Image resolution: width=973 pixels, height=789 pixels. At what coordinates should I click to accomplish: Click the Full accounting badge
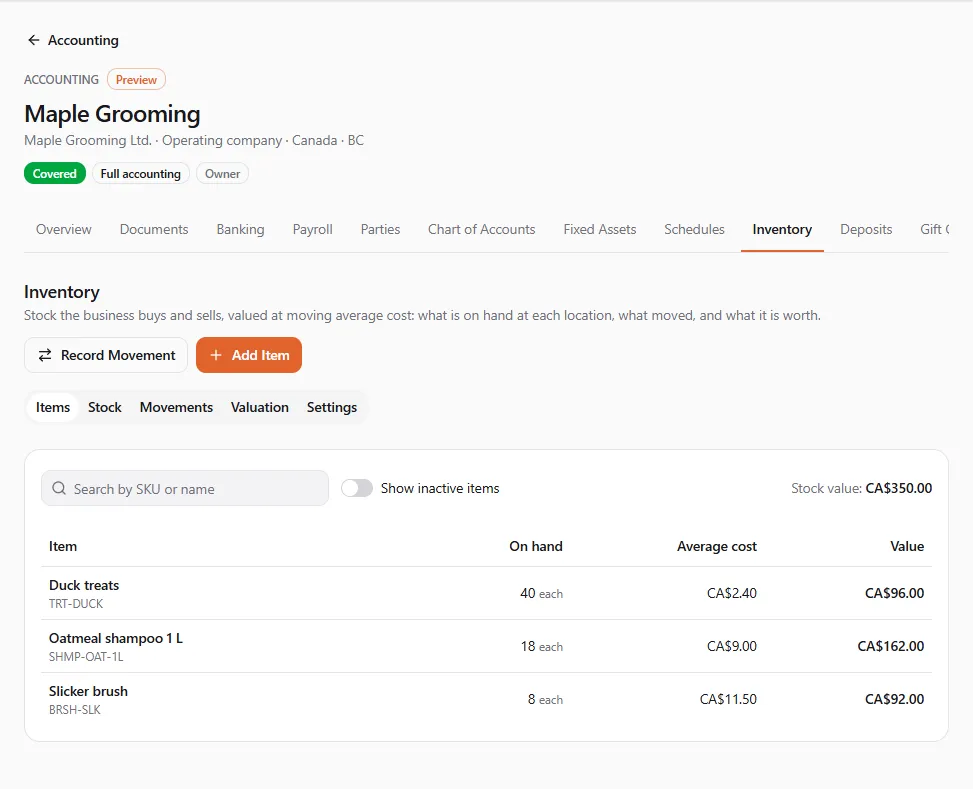141,174
